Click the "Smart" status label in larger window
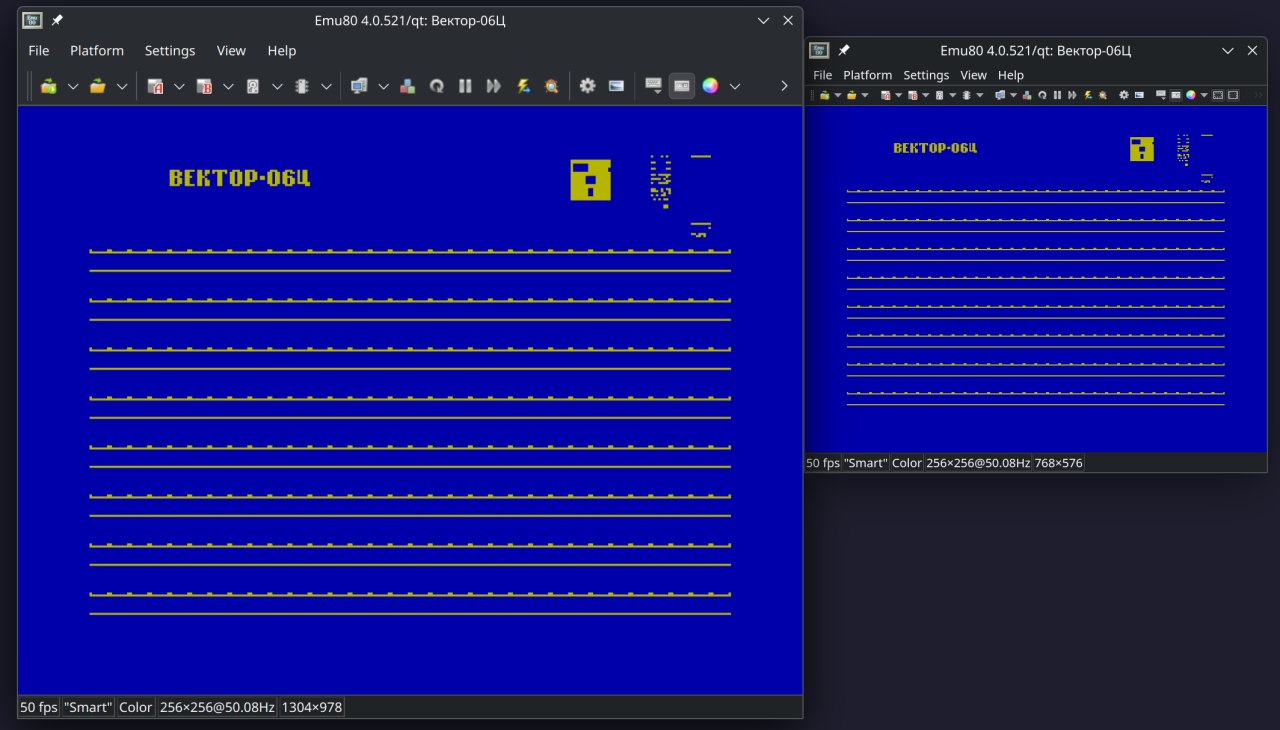1280x730 pixels. point(88,707)
